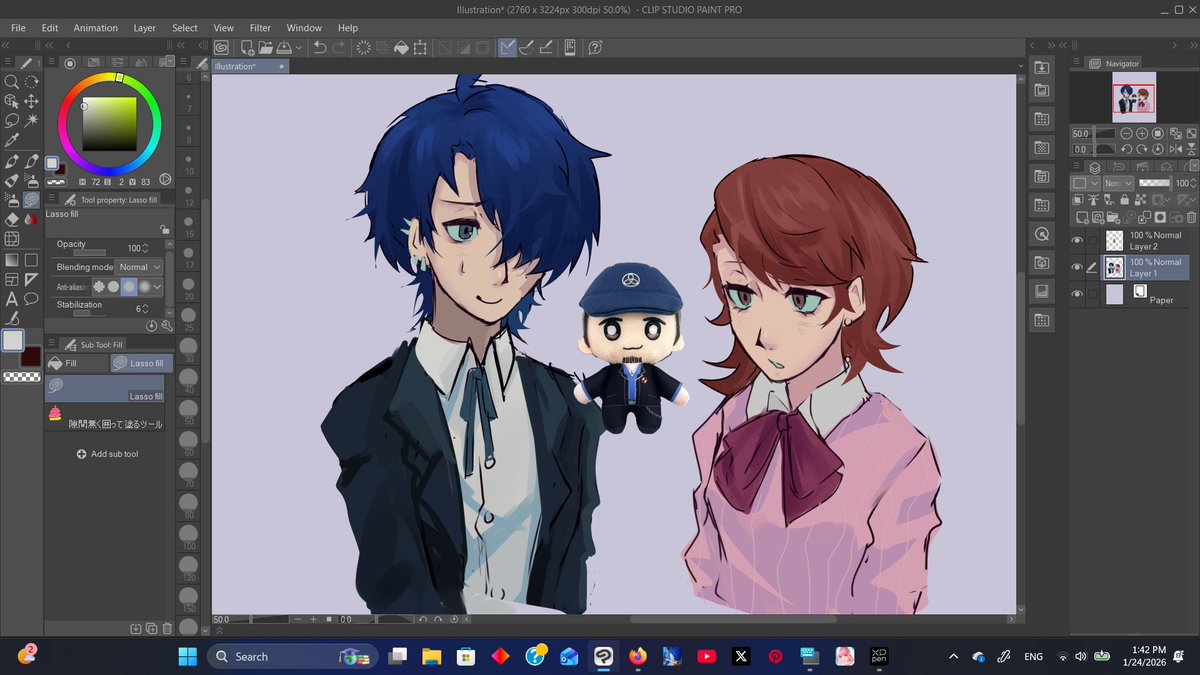Open the New file icon on the toolbar
This screenshot has height=675, width=1200.
coord(247,47)
